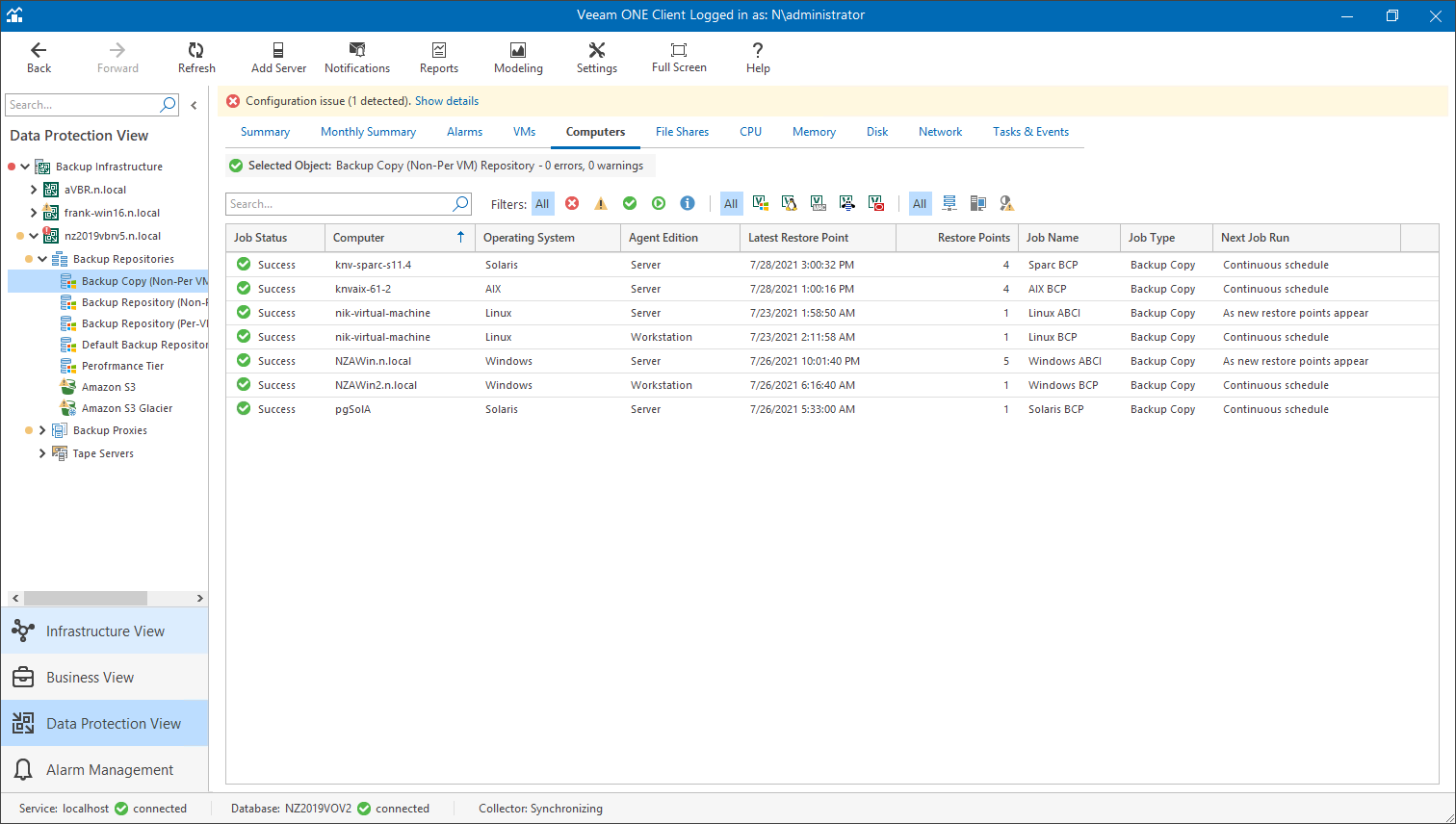Open the Add Server wizard
The height and width of the screenshot is (824, 1456).
click(278, 58)
